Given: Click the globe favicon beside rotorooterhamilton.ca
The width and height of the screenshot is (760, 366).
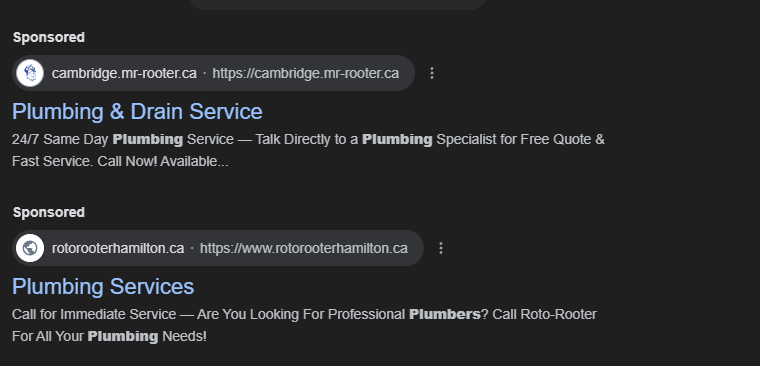Looking at the screenshot, I should [30, 248].
